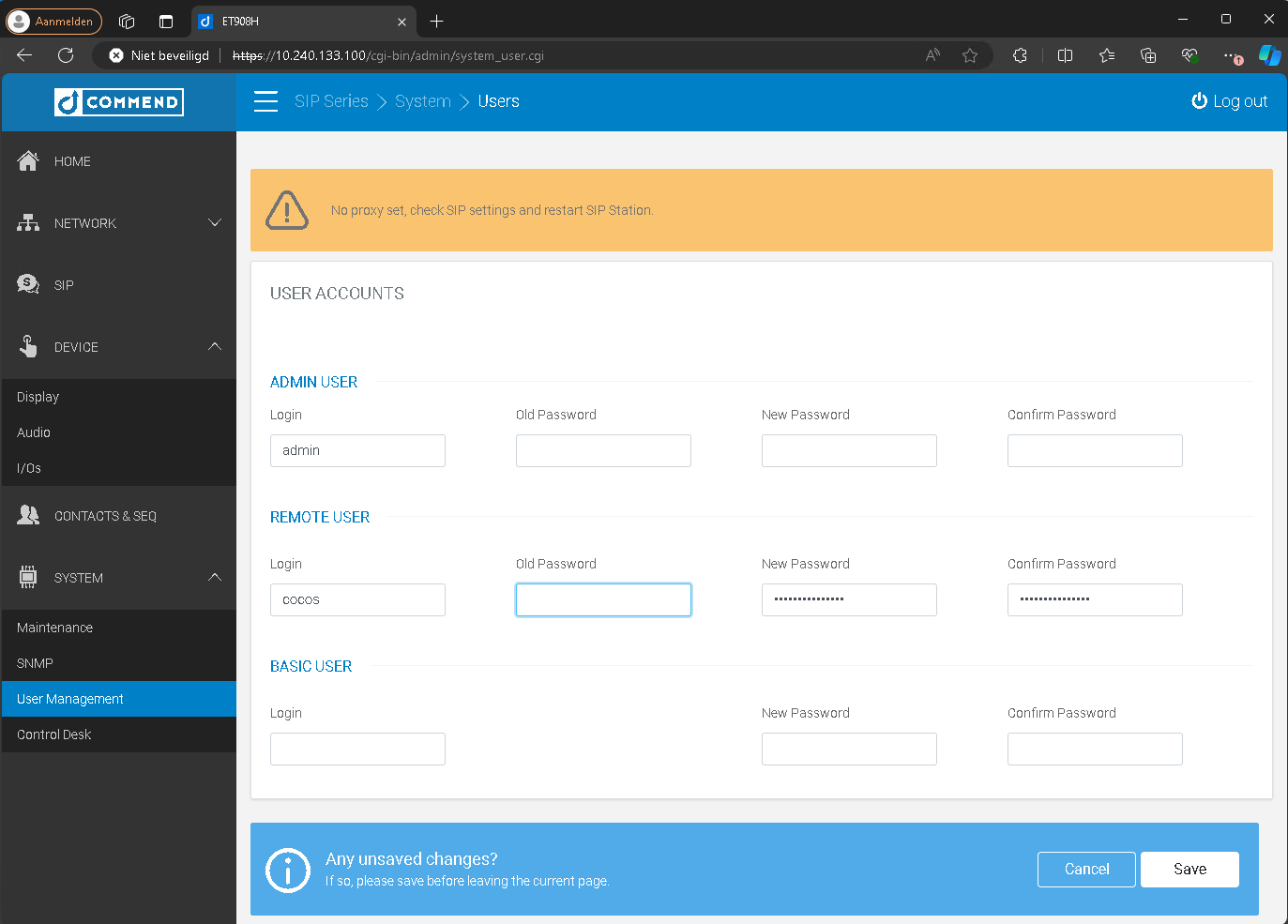Screen dimensions: 1288x924
Task: Add page to favorites star icon
Action: (970, 55)
